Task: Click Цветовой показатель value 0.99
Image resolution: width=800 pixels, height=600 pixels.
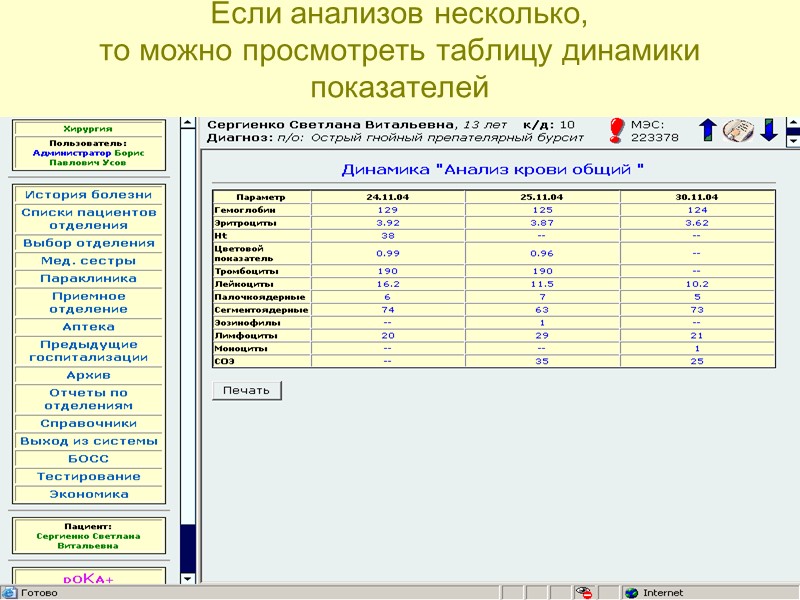Action: 388,254
